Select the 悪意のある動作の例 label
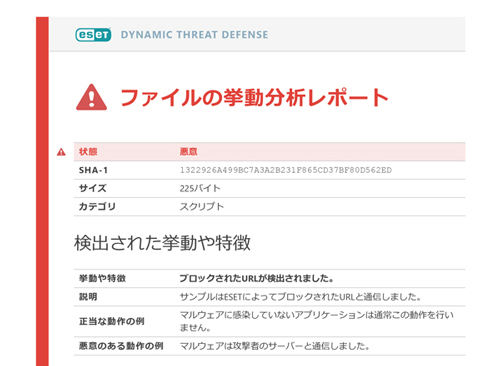500x366 pixels. pyautogui.click(x=121, y=346)
